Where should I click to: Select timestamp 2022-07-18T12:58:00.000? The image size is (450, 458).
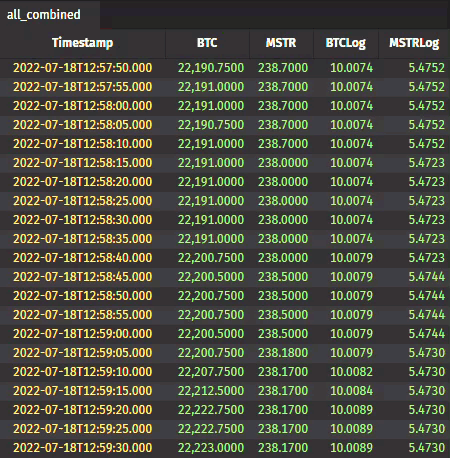click(83, 106)
